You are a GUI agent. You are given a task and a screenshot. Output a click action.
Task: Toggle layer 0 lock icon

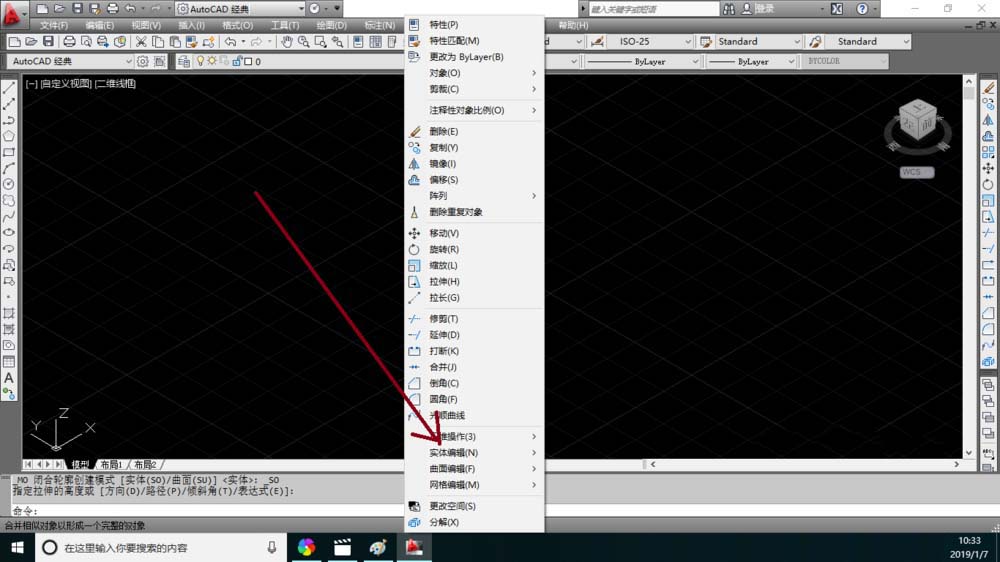point(237,61)
